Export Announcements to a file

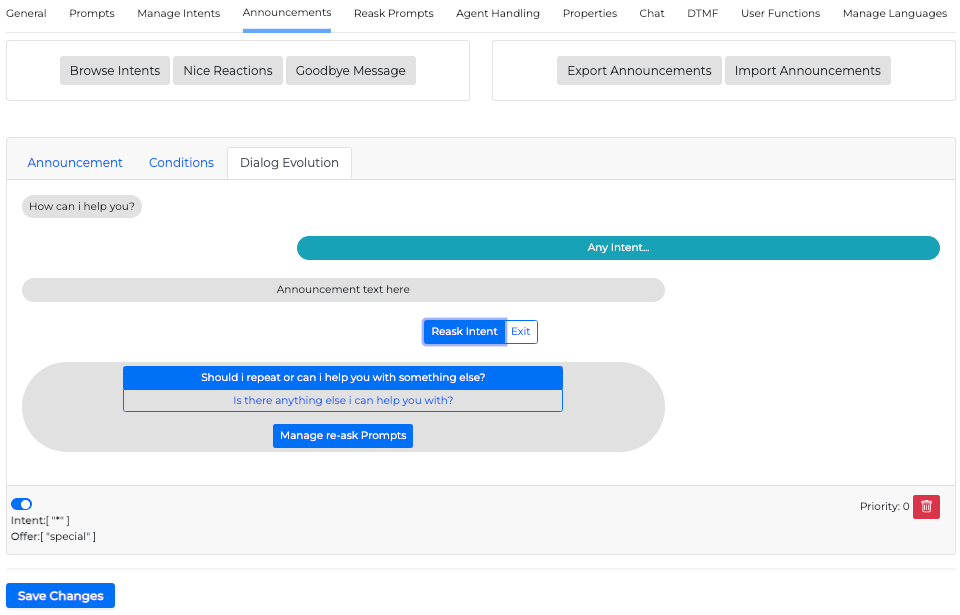point(639,71)
